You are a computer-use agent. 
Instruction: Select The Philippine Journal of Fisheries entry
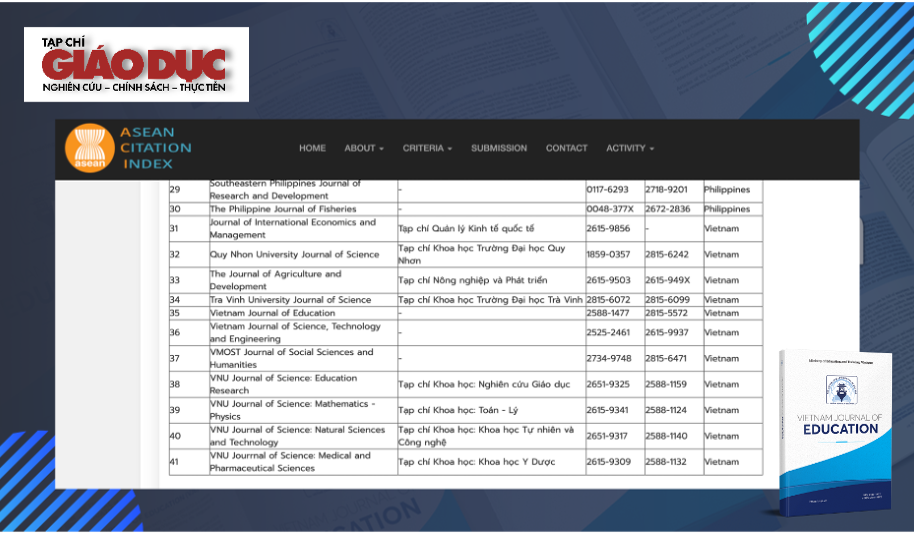(283, 209)
